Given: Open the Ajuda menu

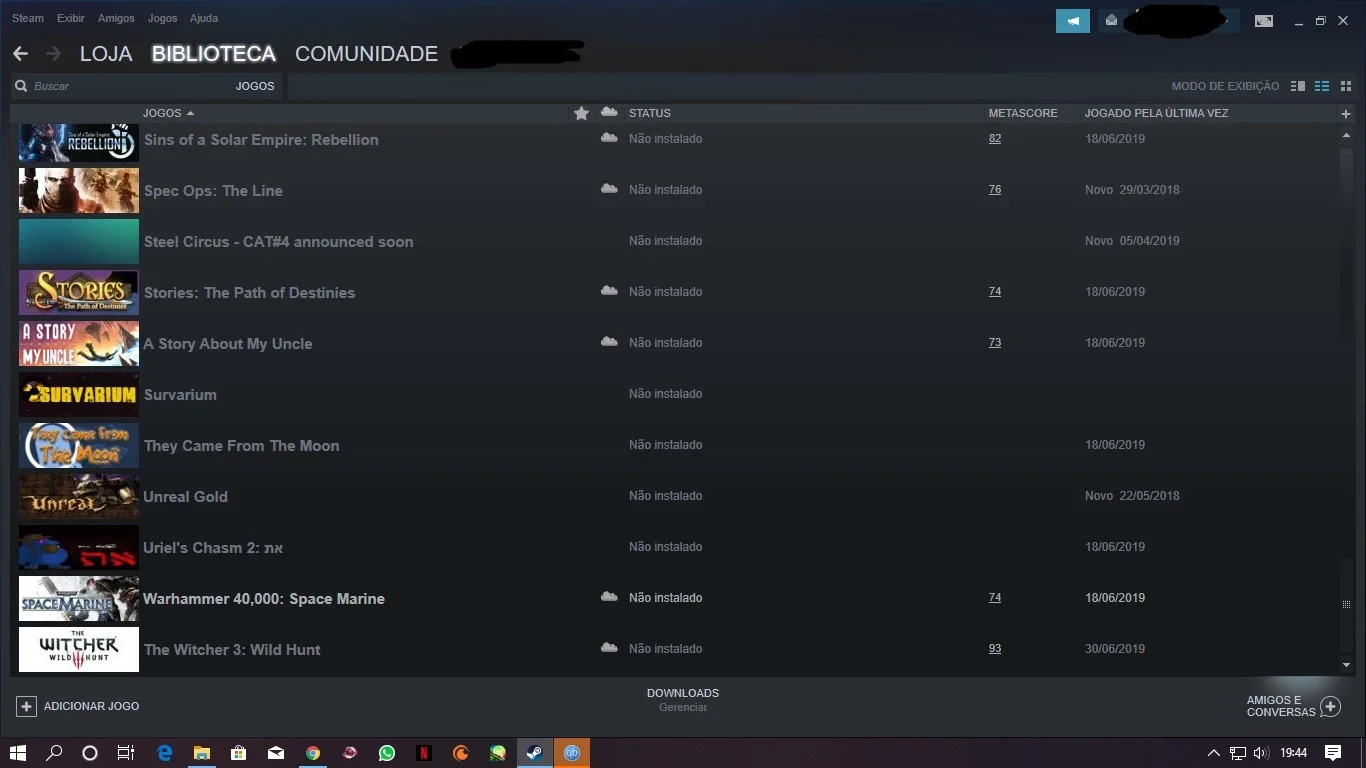Looking at the screenshot, I should click(203, 18).
